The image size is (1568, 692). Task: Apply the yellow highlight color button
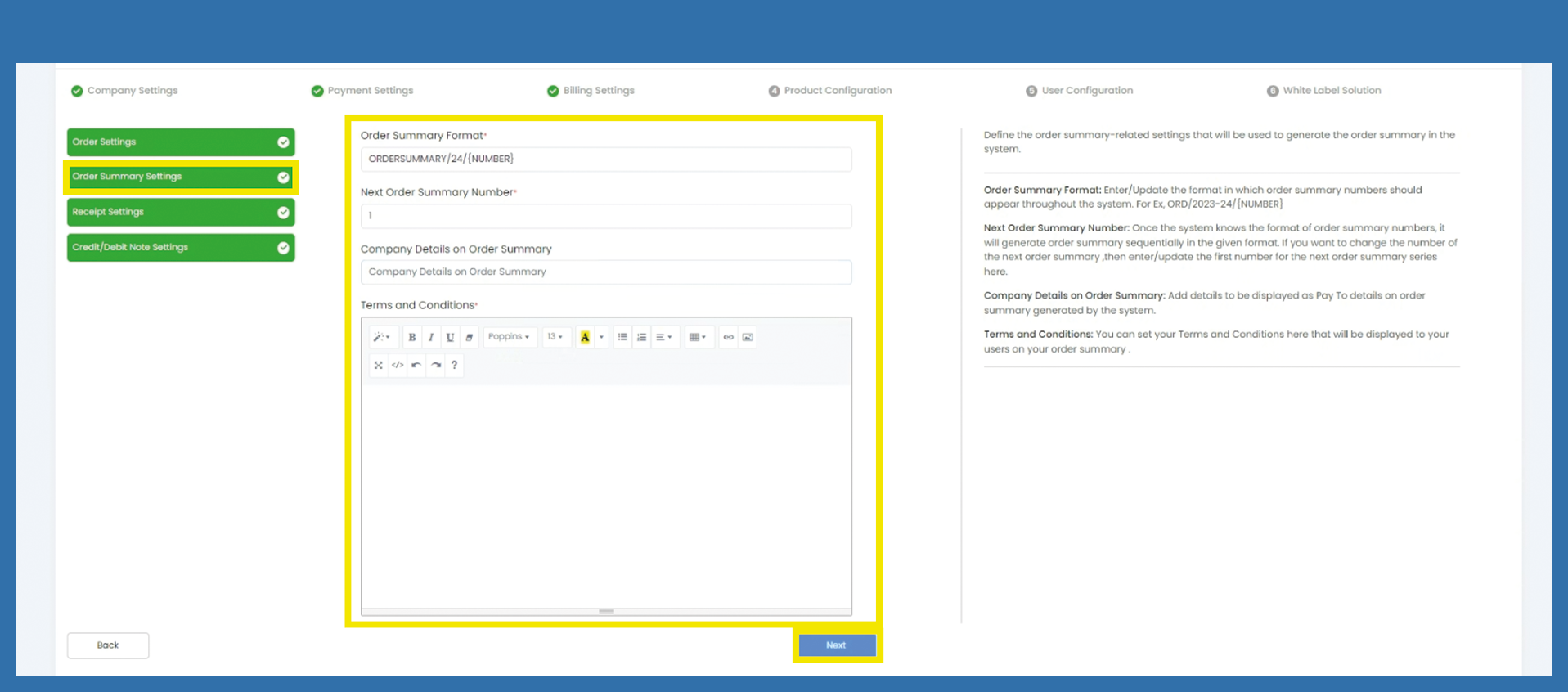(x=585, y=337)
